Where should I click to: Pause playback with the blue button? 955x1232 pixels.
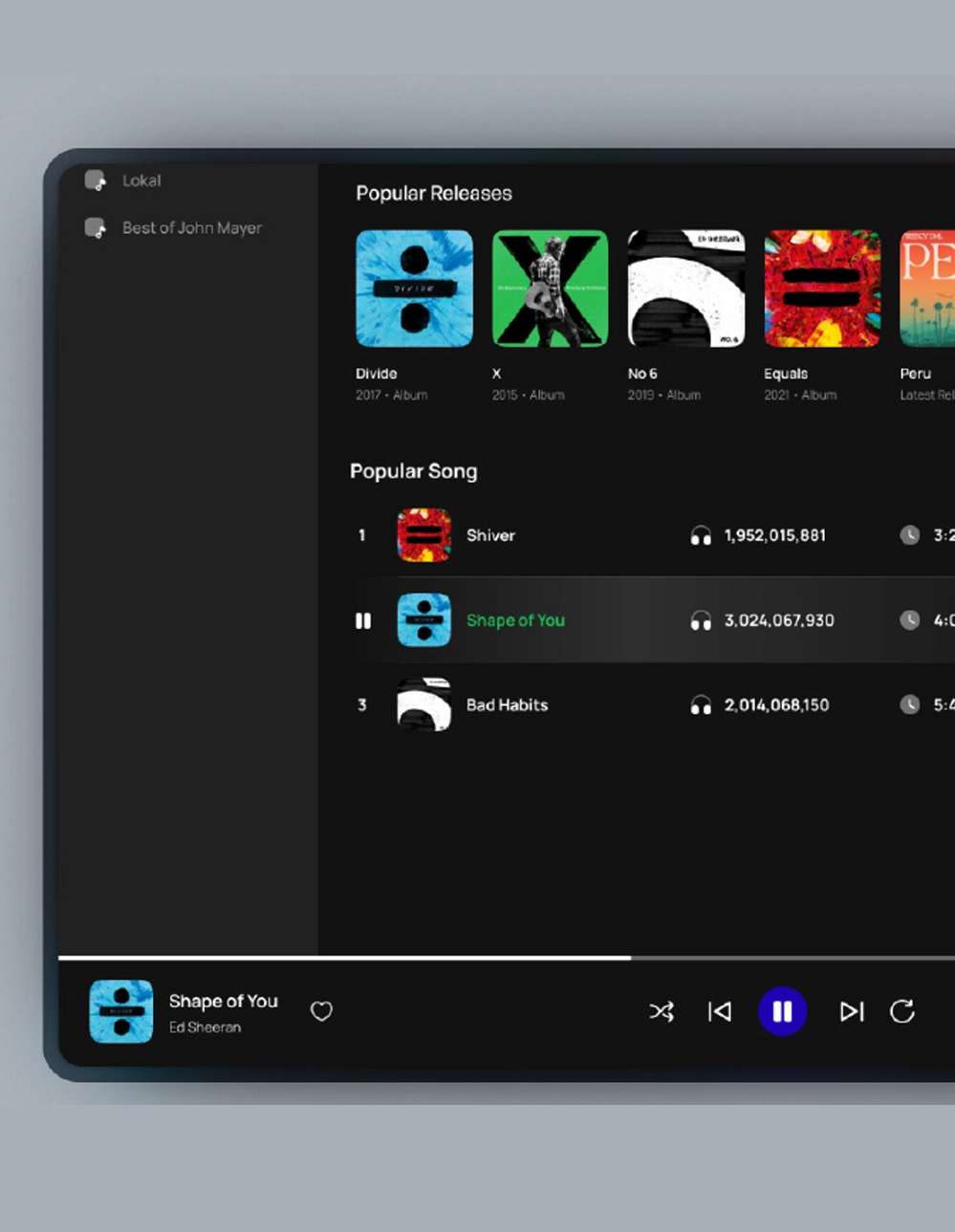coord(782,1011)
